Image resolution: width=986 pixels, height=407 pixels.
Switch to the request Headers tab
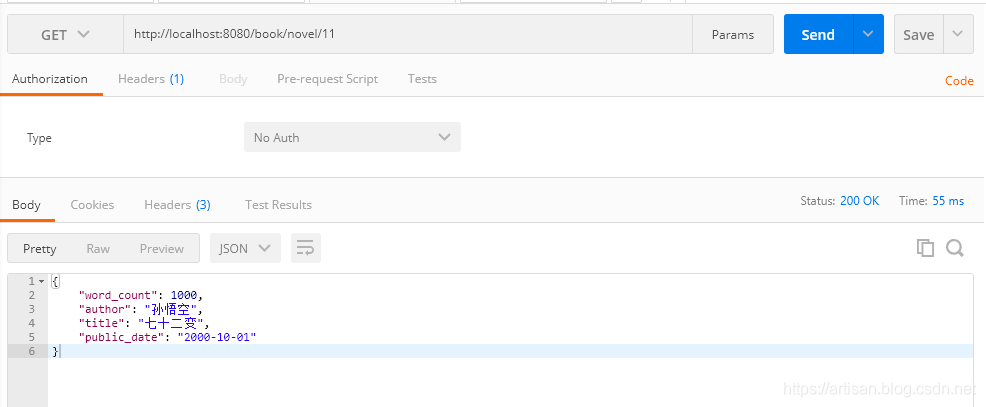pyautogui.click(x=150, y=79)
